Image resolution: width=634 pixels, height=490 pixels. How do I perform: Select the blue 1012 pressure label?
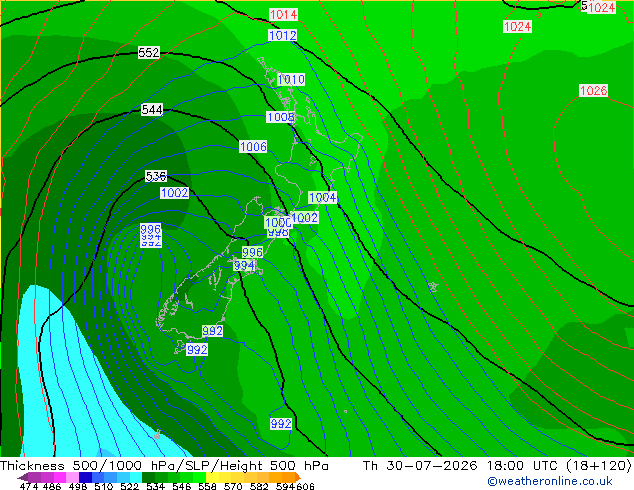pyautogui.click(x=283, y=36)
